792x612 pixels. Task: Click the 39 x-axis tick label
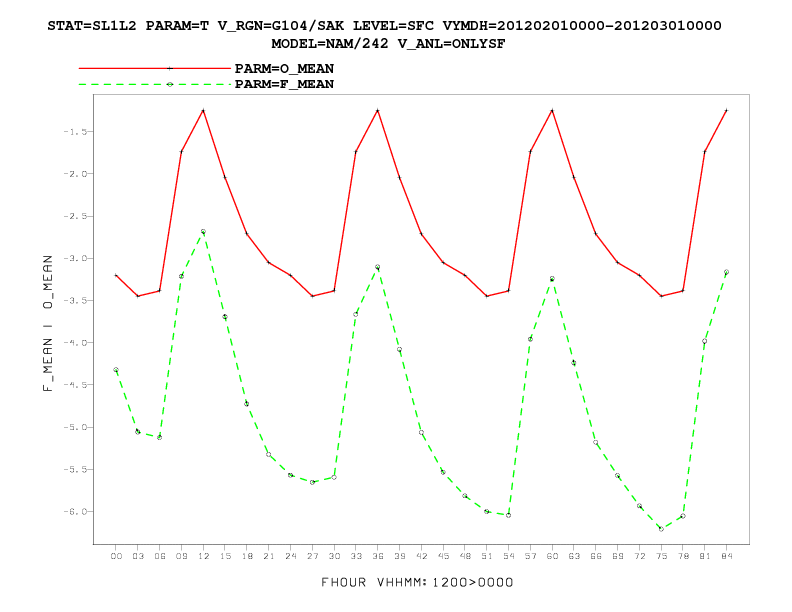400,556
